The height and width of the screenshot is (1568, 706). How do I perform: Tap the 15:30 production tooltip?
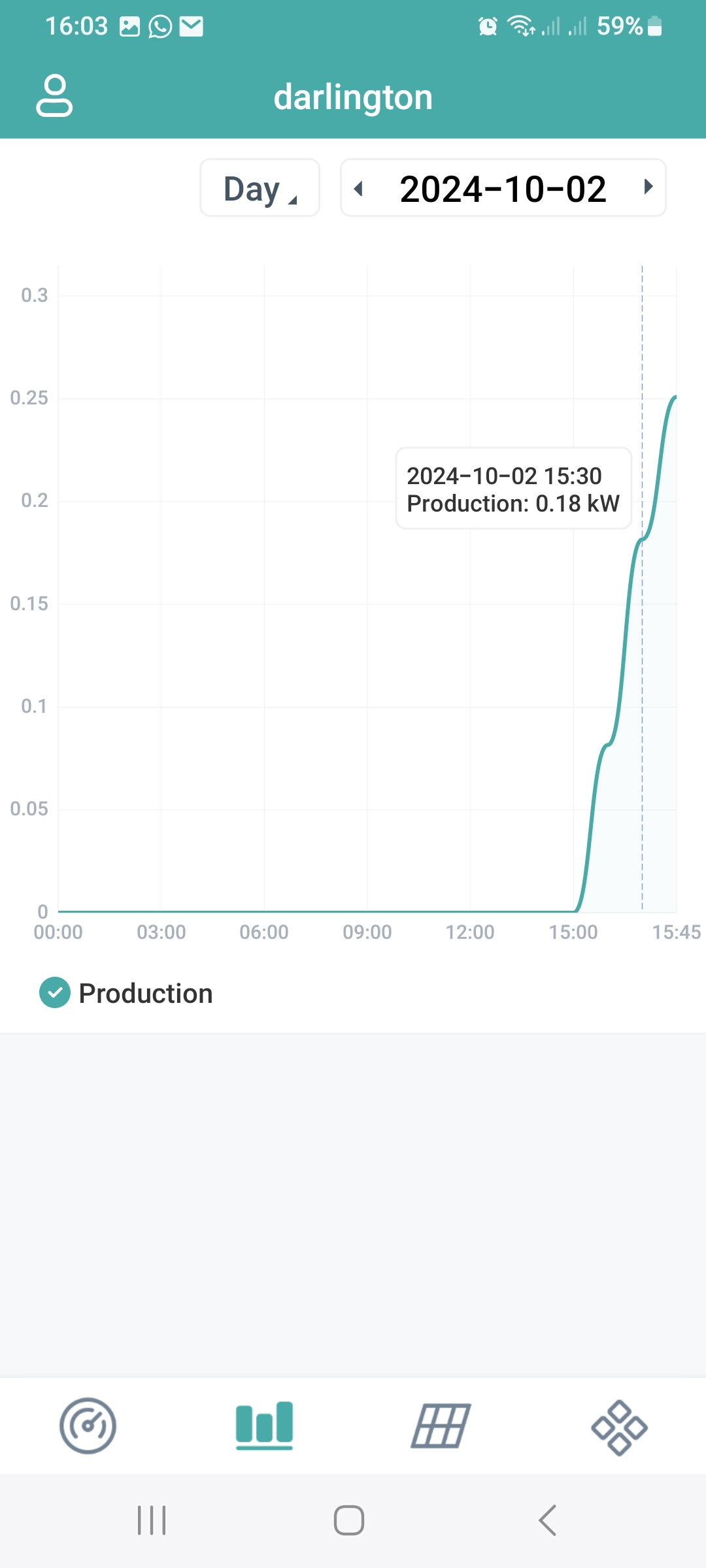coord(513,489)
